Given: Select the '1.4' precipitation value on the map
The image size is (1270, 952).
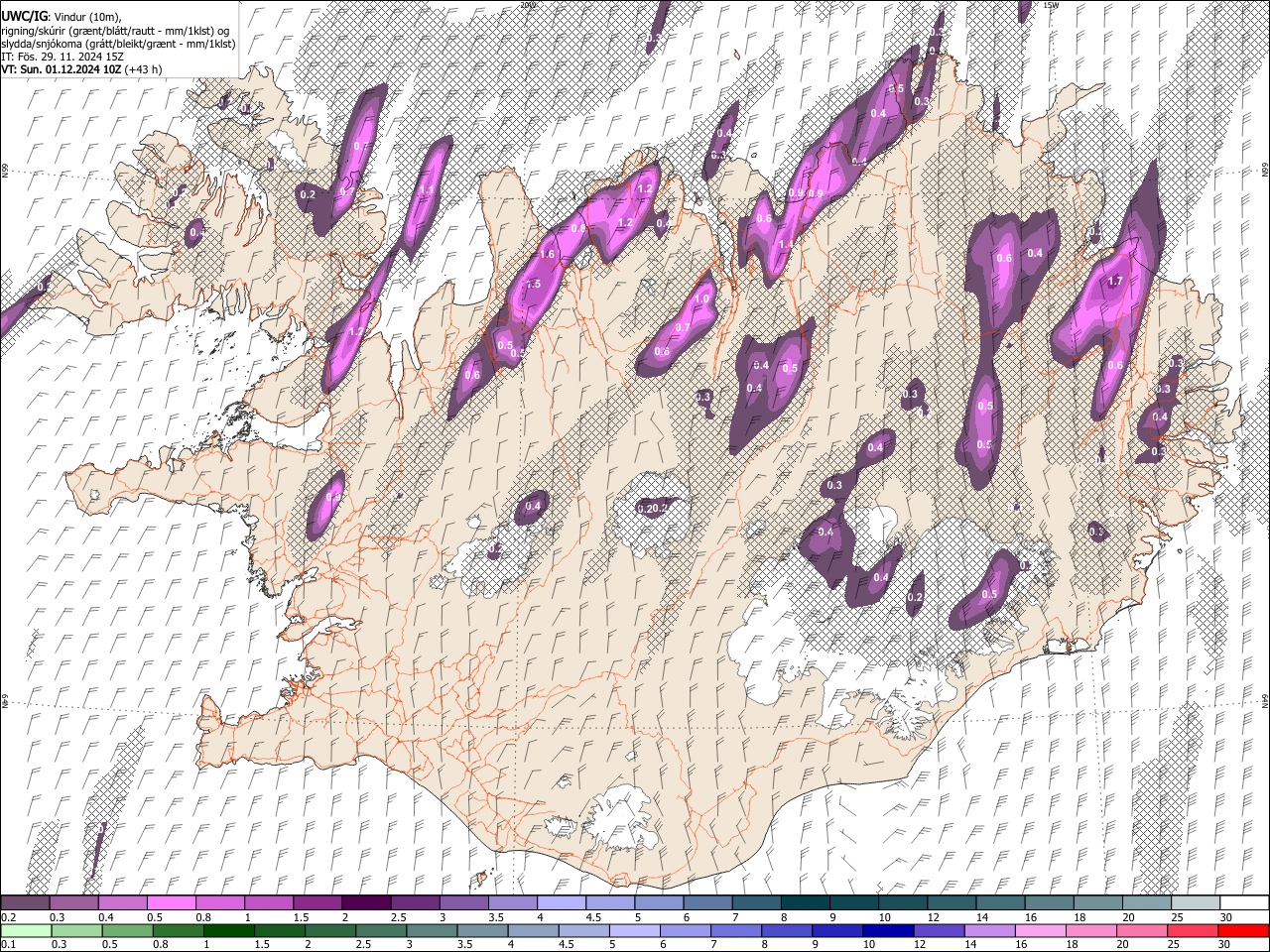Looking at the screenshot, I should tap(786, 245).
